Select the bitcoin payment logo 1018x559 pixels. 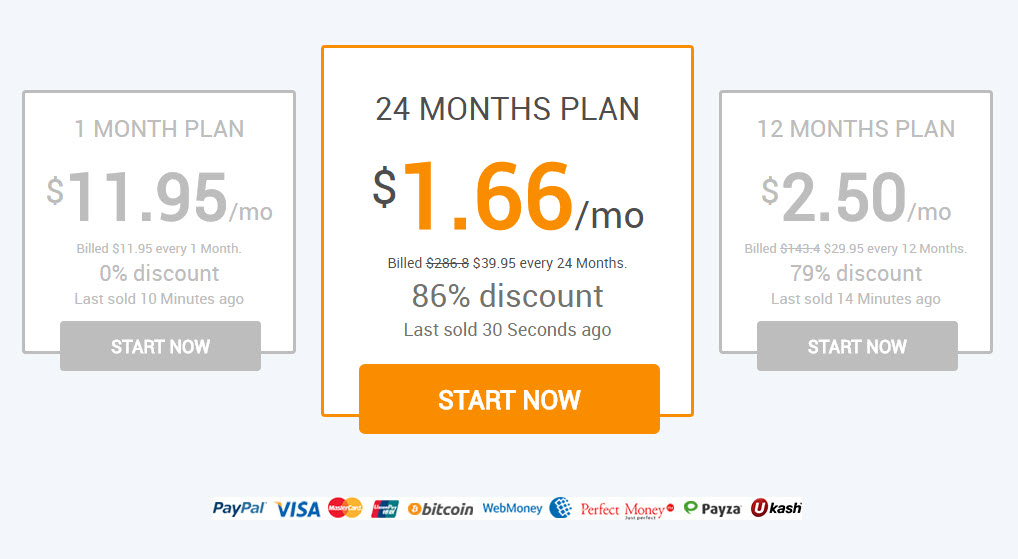click(441, 509)
